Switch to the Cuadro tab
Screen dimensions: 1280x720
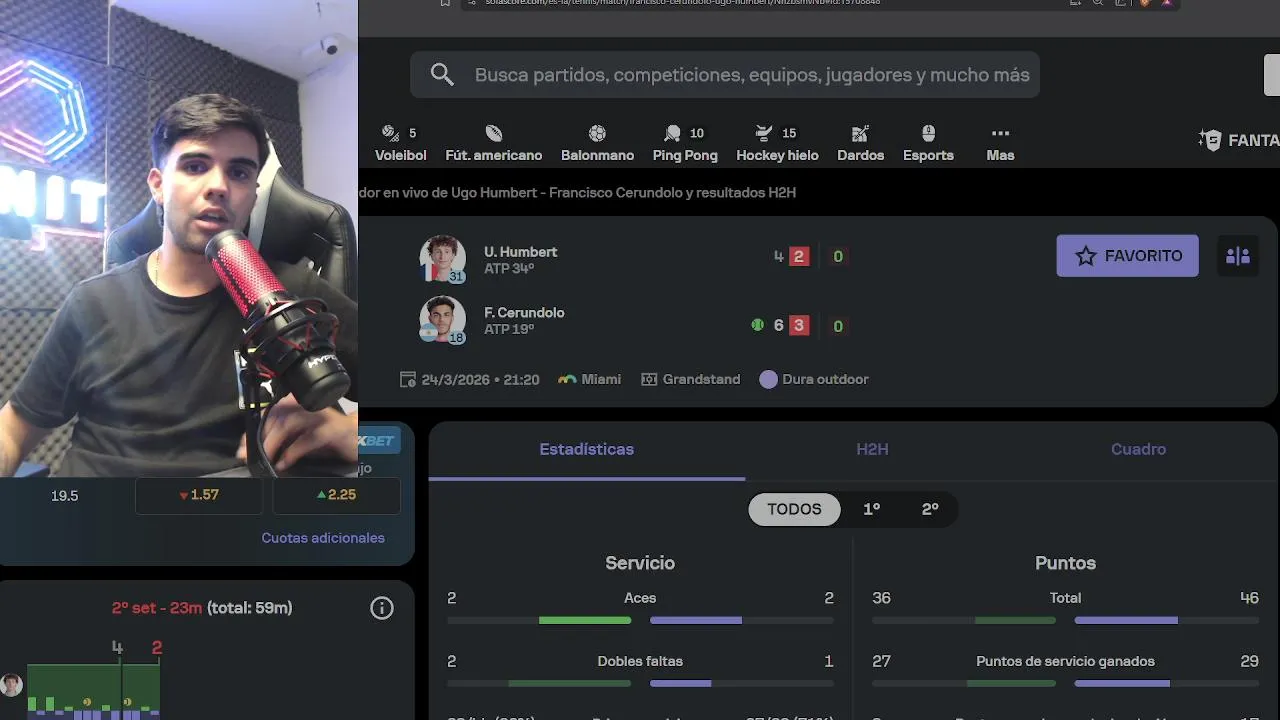(x=1138, y=450)
